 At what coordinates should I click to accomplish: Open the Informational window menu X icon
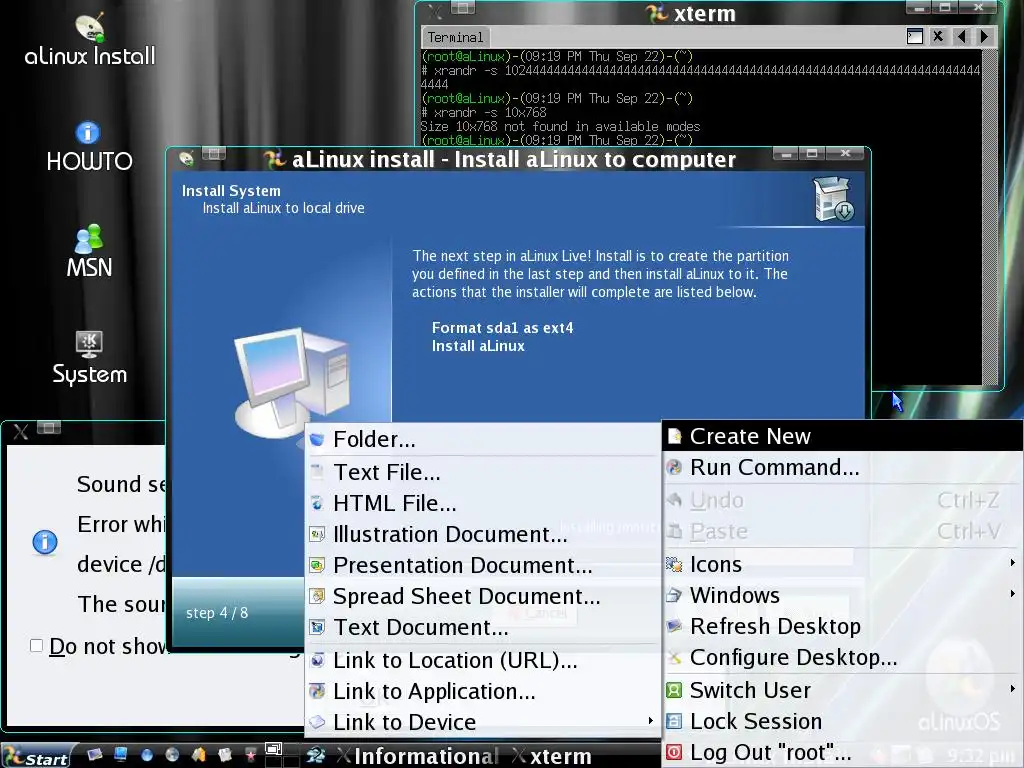(x=21, y=432)
